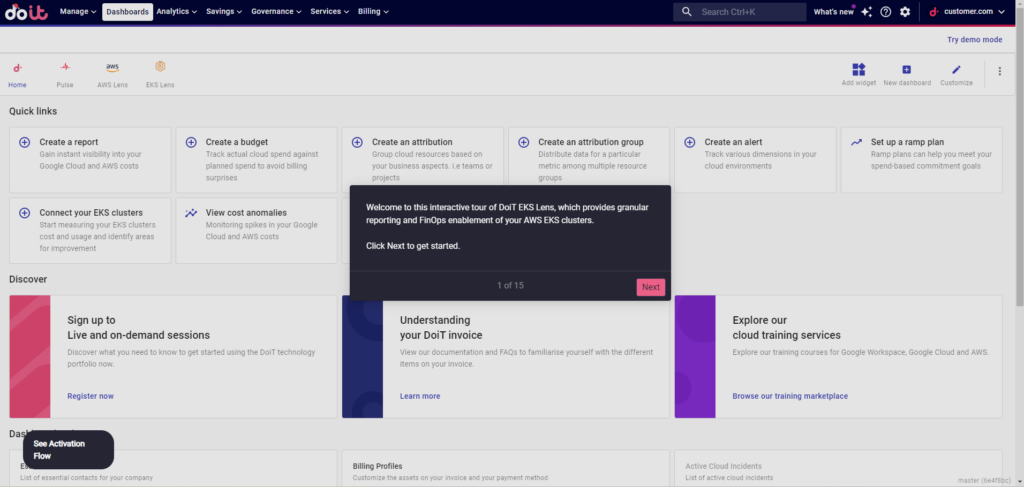Viewport: 1024px width, 487px height.
Task: Click the sparkle AI assistant icon
Action: pos(866,12)
